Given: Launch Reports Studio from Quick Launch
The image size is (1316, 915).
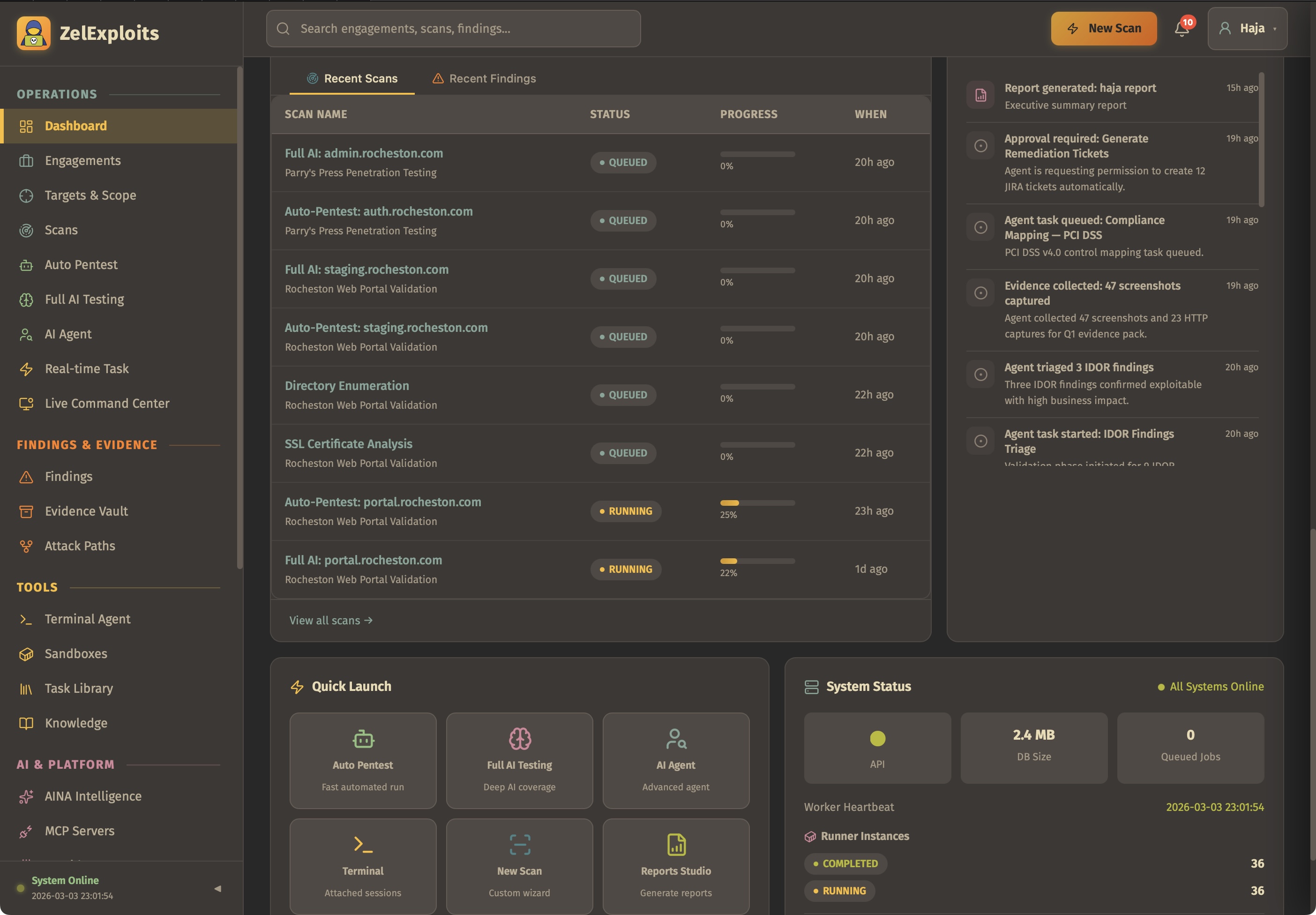Looking at the screenshot, I should click(x=675, y=866).
